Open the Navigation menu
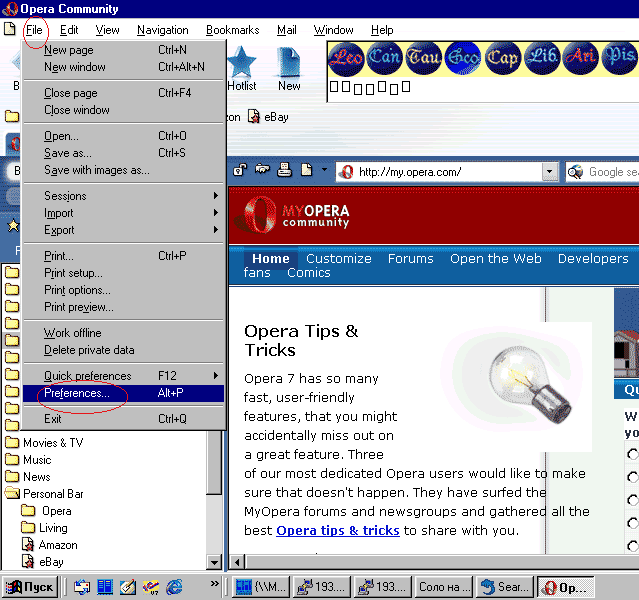The image size is (639, 600). [163, 30]
